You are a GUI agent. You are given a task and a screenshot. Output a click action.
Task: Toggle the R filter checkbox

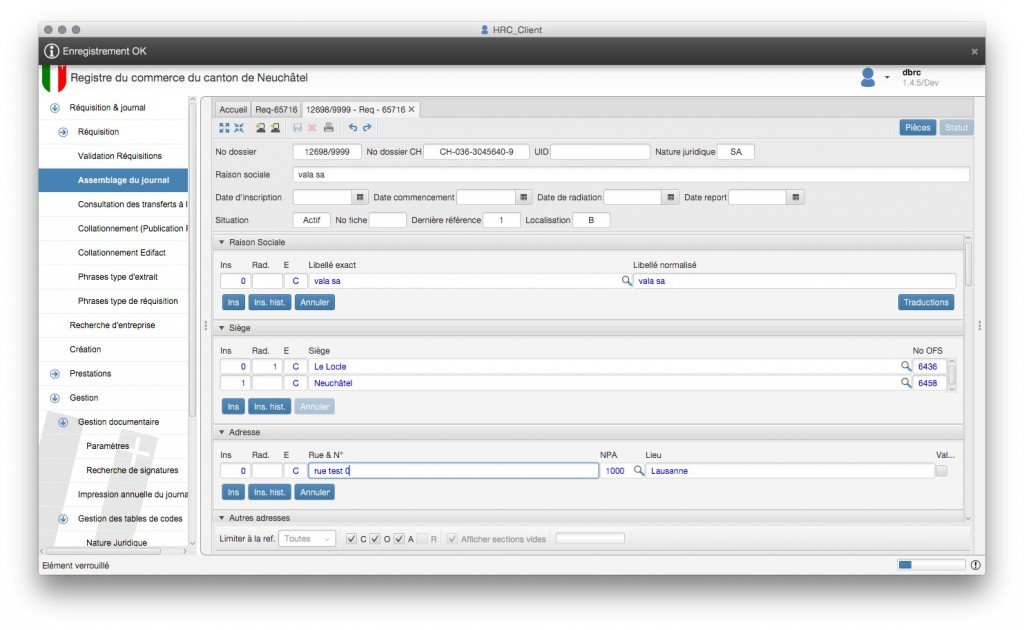[422, 539]
